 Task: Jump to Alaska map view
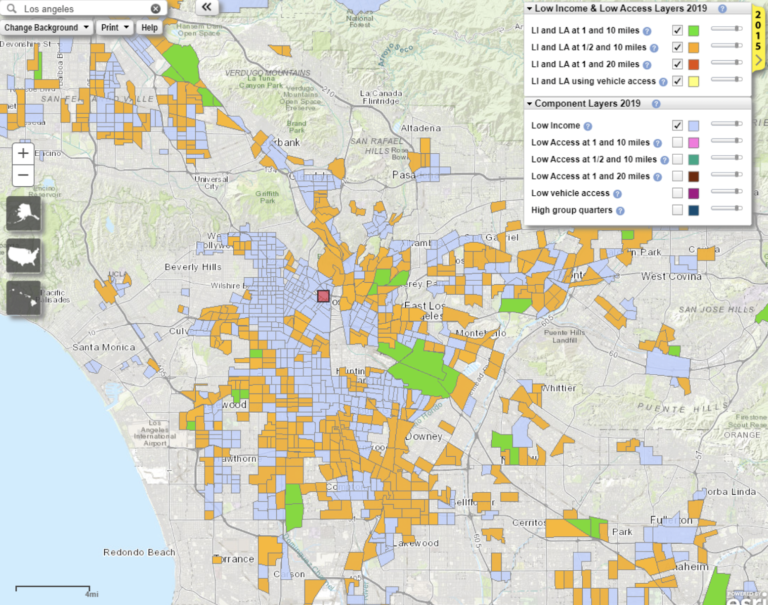point(24,213)
